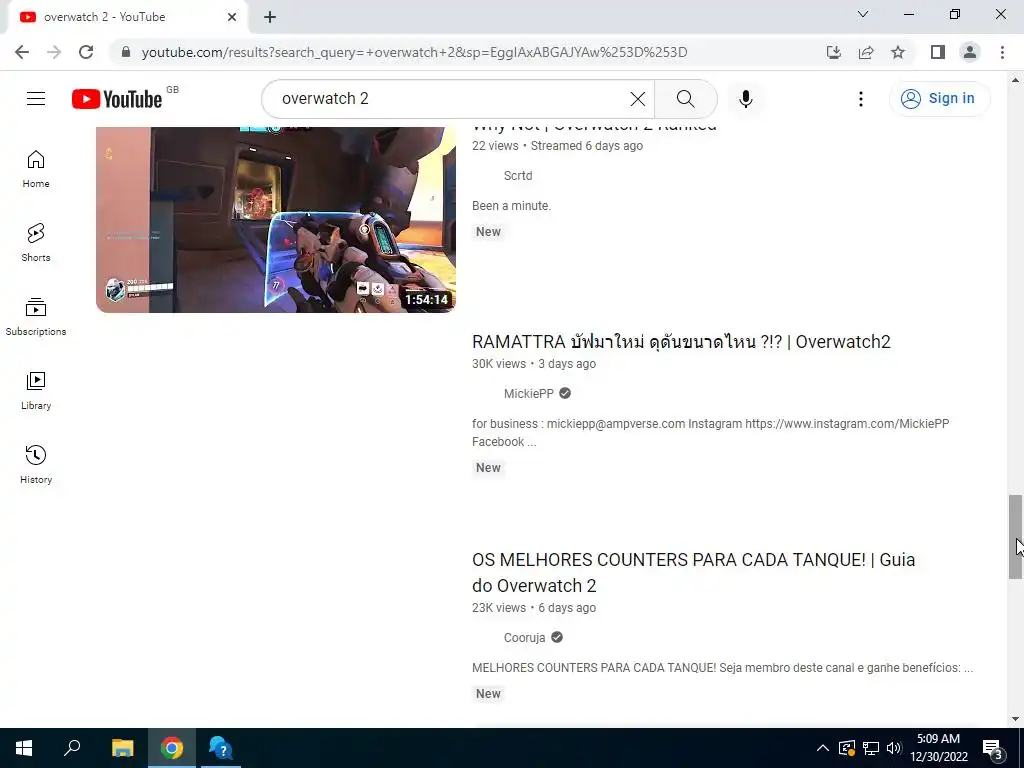Focus the address bar URL
Screen dimensions: 1024x768
414,52
